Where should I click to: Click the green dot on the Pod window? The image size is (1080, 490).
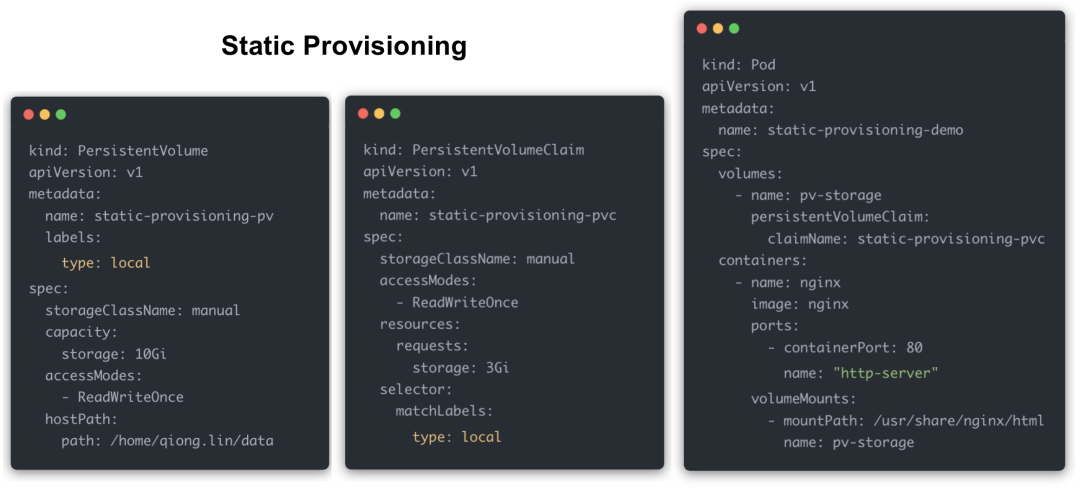click(734, 28)
